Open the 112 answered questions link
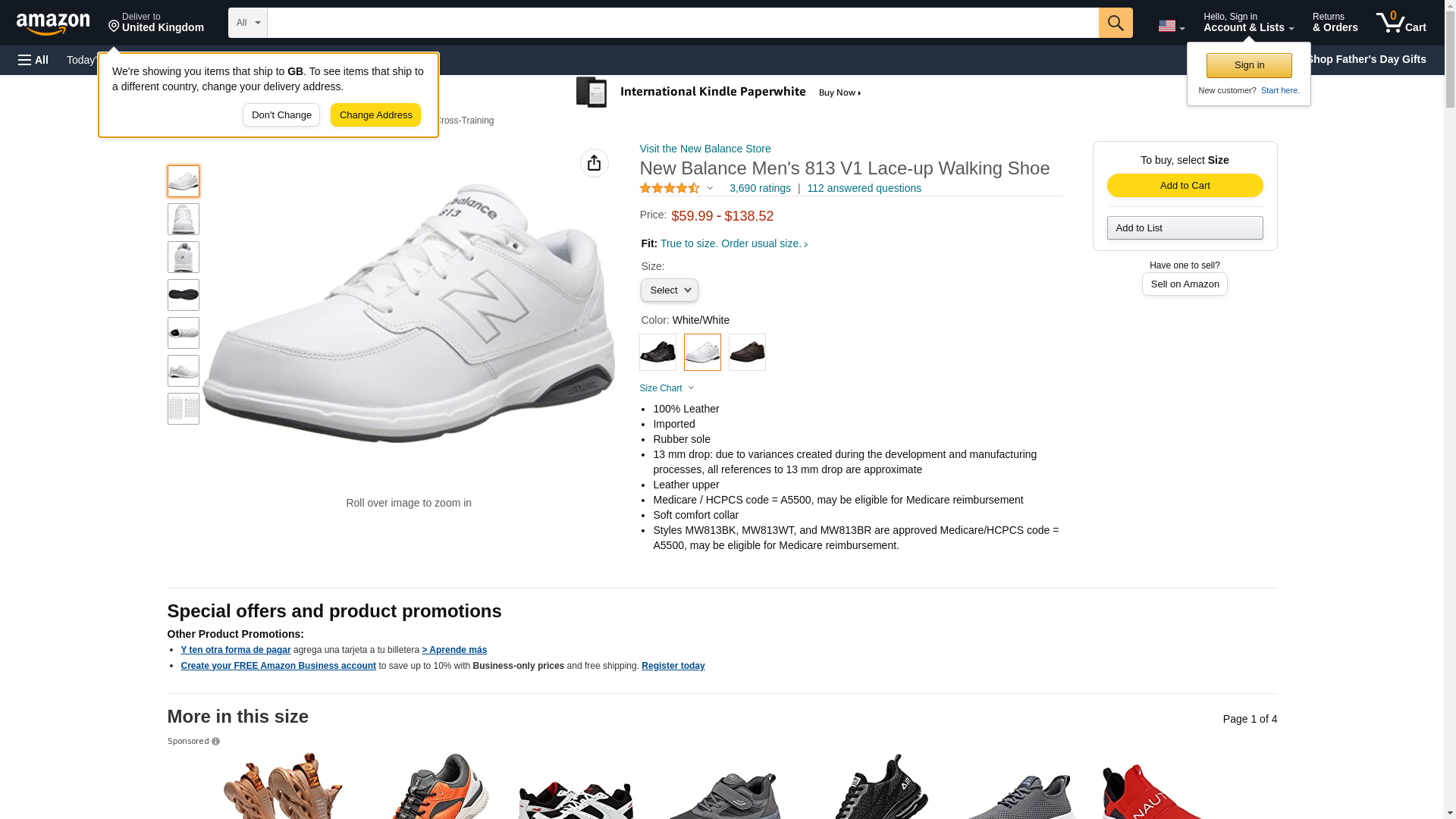 (x=864, y=188)
